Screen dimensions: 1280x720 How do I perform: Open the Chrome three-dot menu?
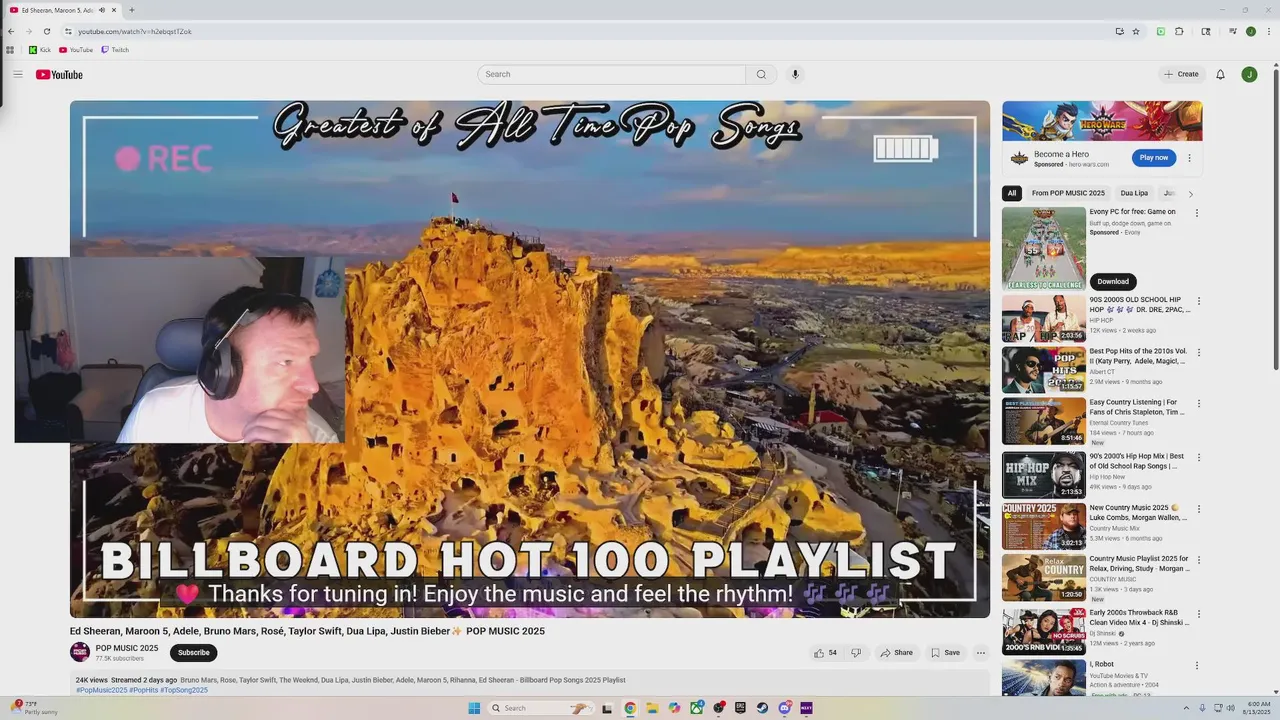click(1268, 31)
